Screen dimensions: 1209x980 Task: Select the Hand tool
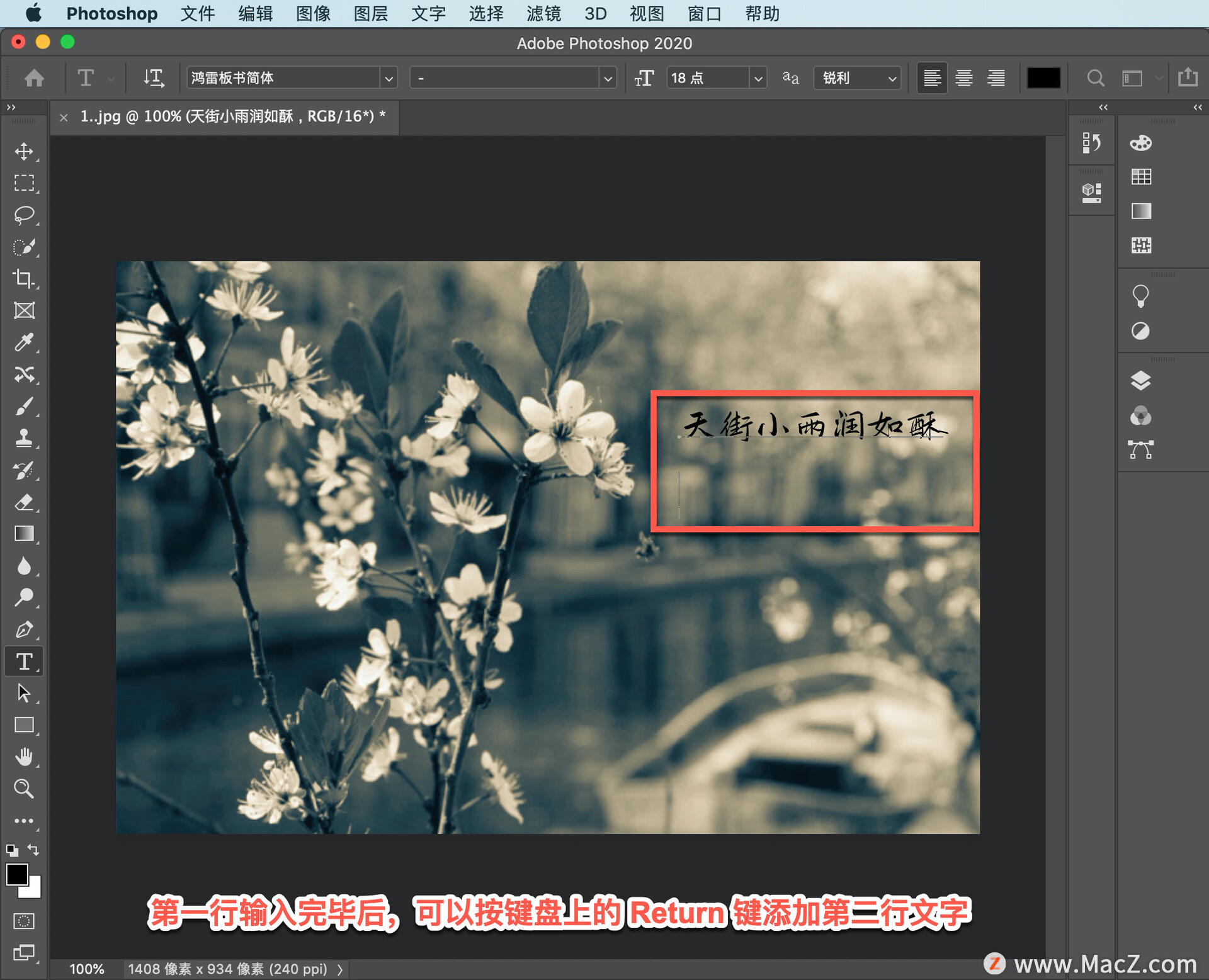point(24,757)
